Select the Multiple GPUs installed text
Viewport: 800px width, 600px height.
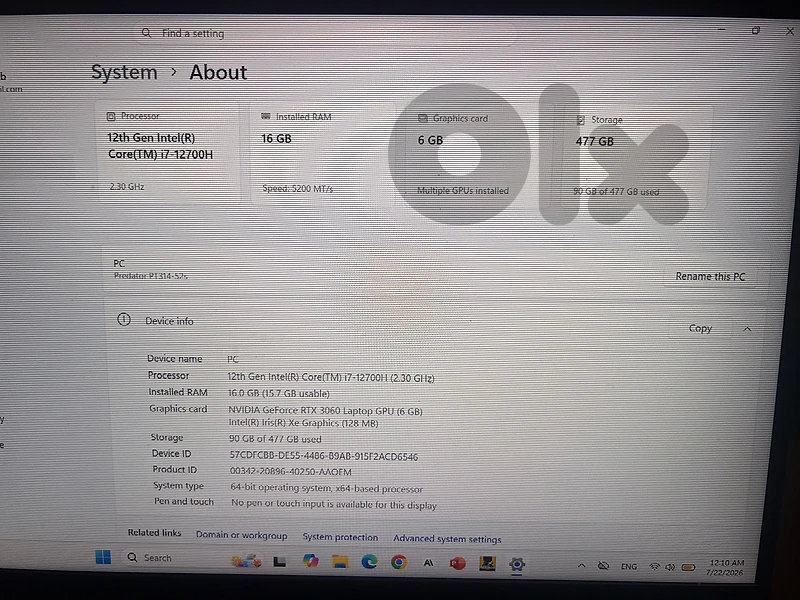click(x=463, y=191)
